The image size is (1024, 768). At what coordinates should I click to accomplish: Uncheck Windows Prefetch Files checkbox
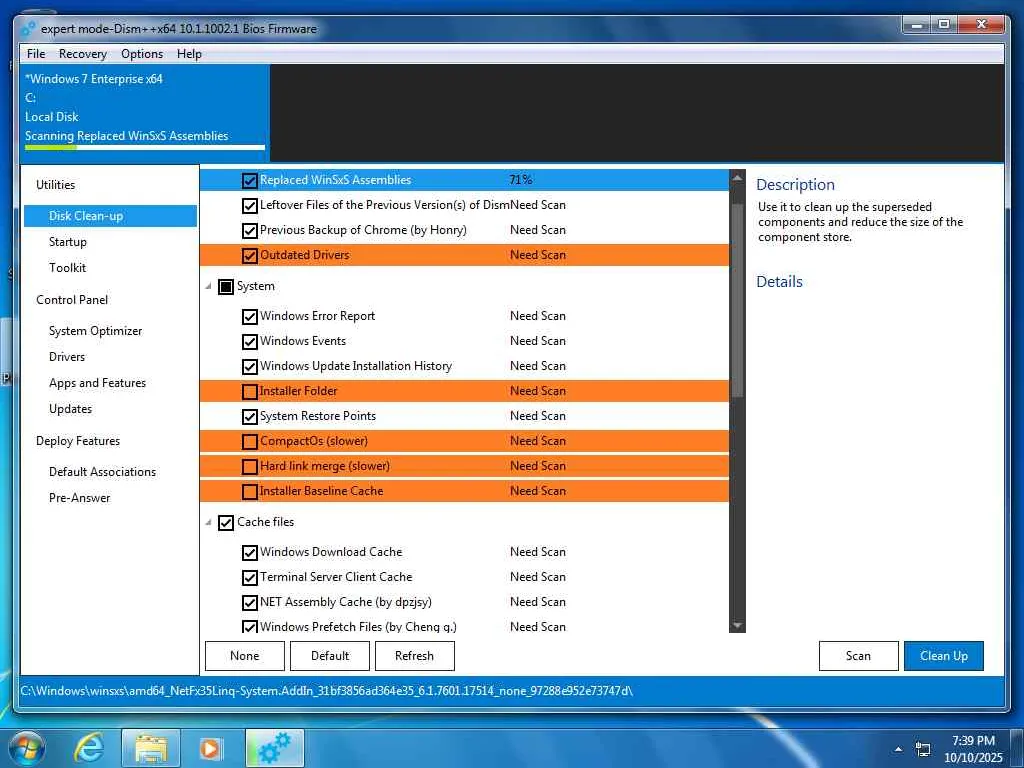(x=249, y=627)
